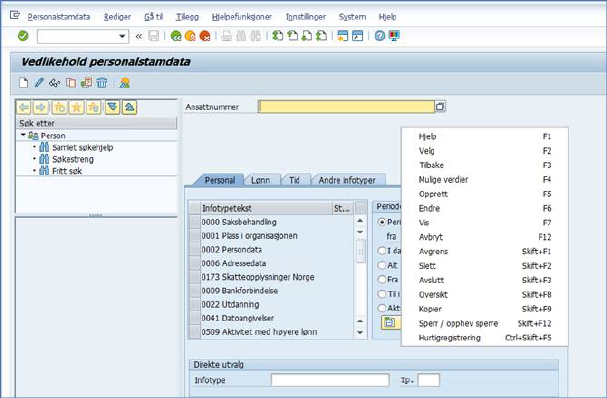The image size is (607, 398).
Task: Go to last page icon
Action: pyautogui.click(x=321, y=36)
